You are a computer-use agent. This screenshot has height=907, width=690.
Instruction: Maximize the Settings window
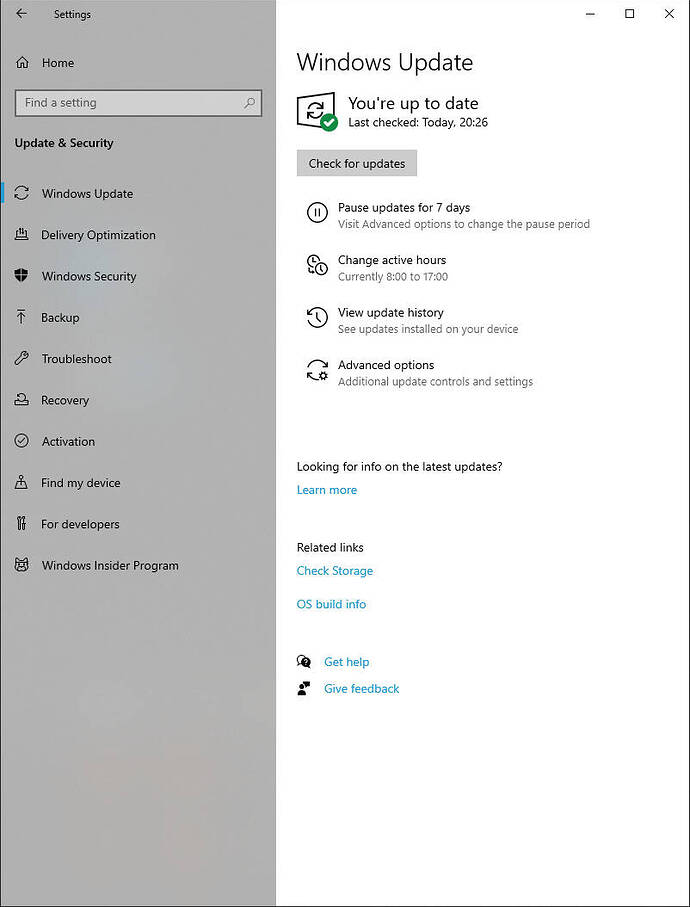pos(630,14)
